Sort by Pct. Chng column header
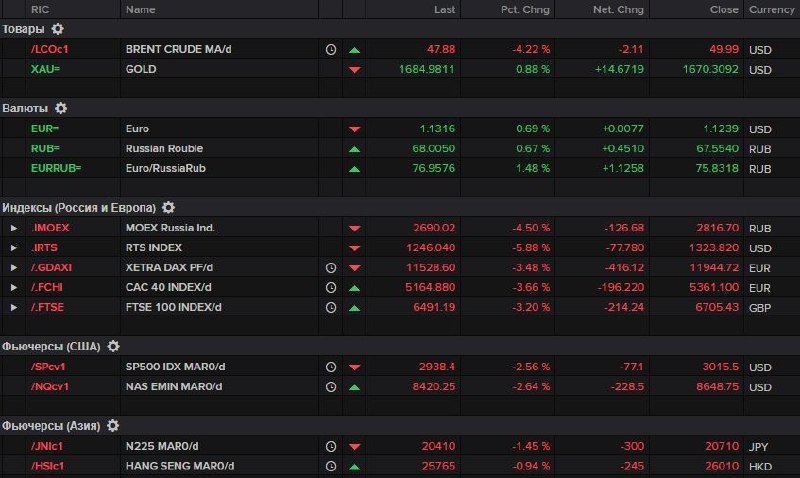800x478 pixels. tap(524, 9)
